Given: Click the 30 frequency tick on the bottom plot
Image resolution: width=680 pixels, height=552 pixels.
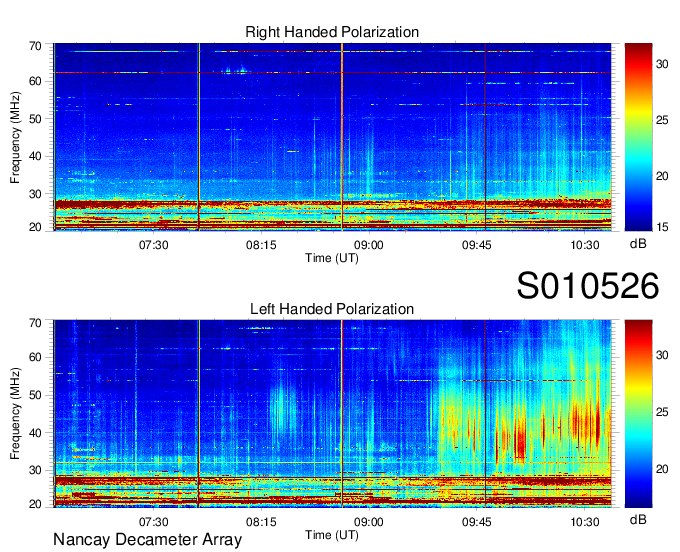Looking at the screenshot, I should 35,470.
